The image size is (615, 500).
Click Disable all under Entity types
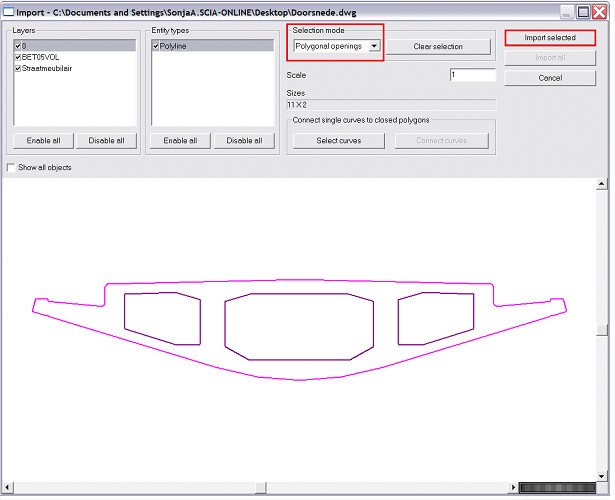pos(244,140)
